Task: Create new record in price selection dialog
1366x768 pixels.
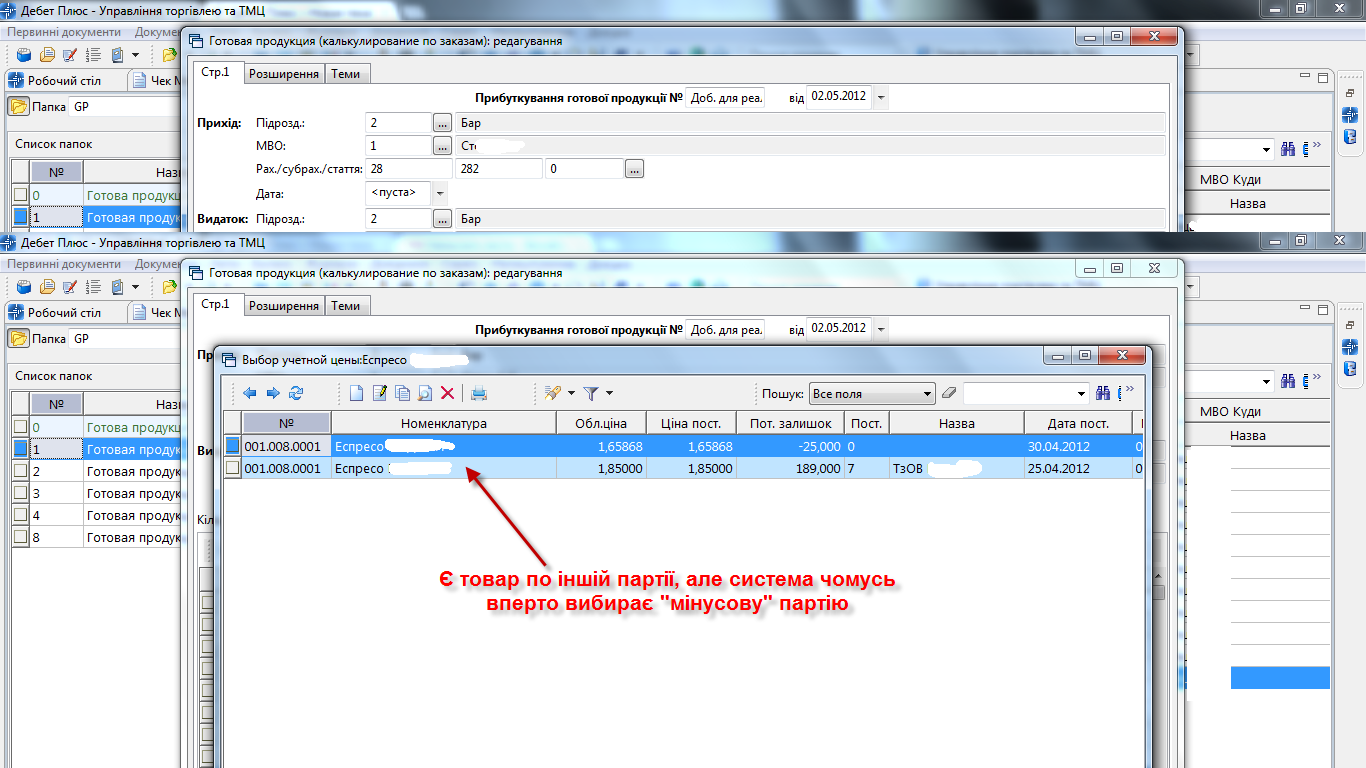Action: (x=356, y=393)
